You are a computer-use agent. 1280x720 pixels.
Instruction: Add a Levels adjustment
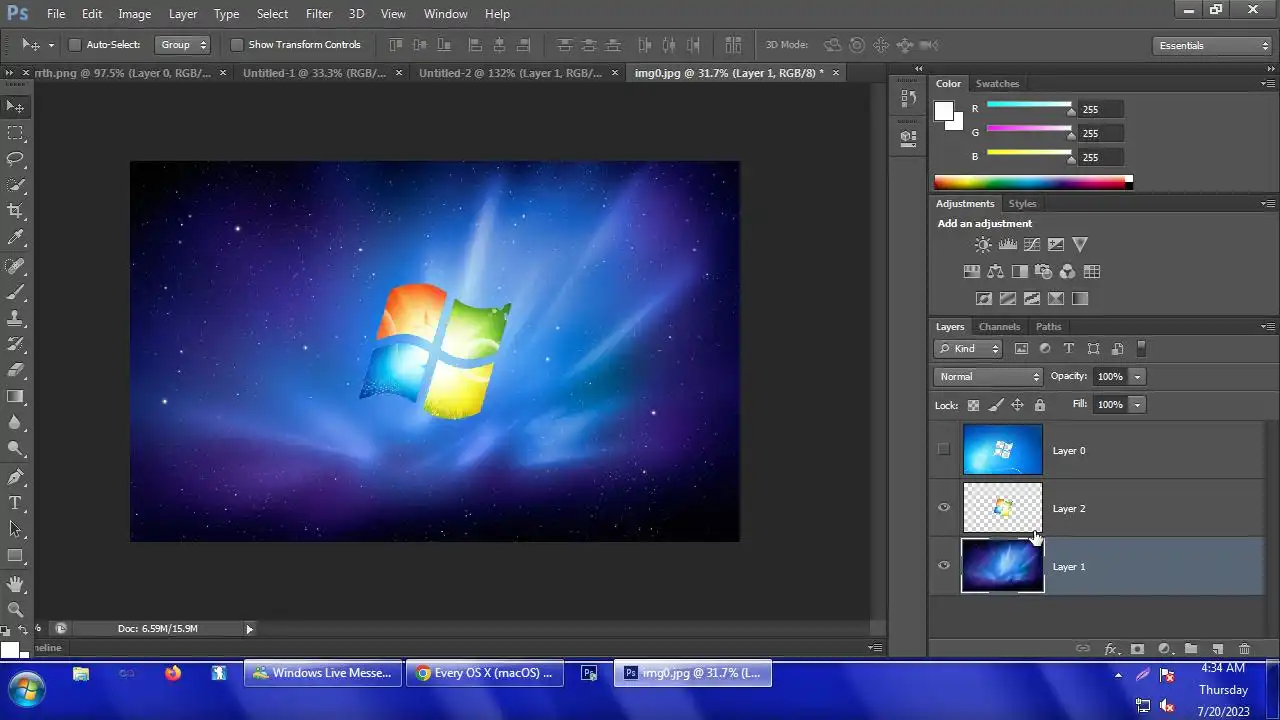(1008, 244)
